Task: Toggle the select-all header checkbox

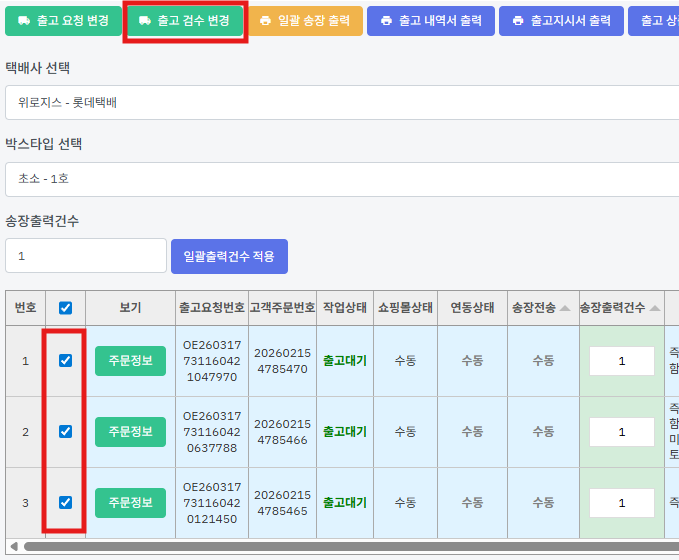Action: pyautogui.click(x=66, y=308)
